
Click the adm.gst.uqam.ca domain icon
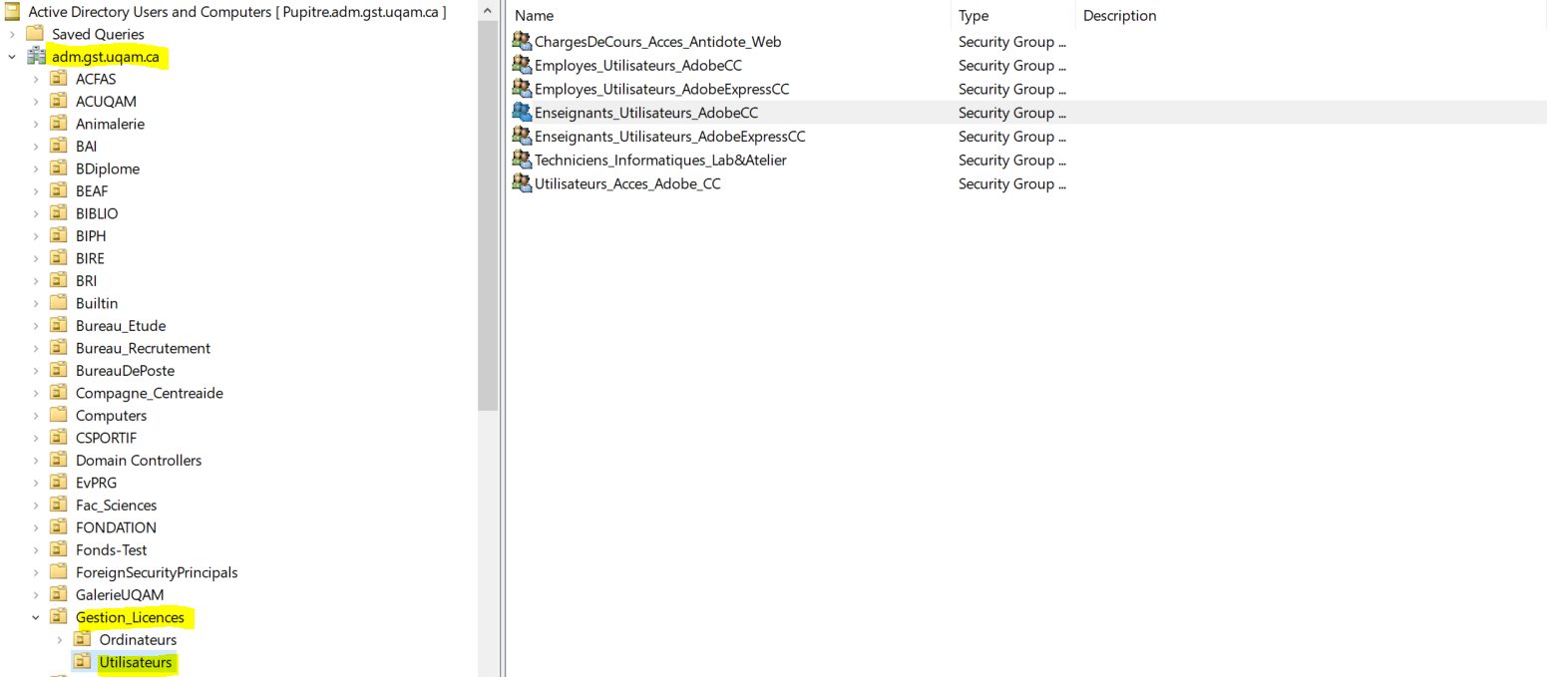36,56
